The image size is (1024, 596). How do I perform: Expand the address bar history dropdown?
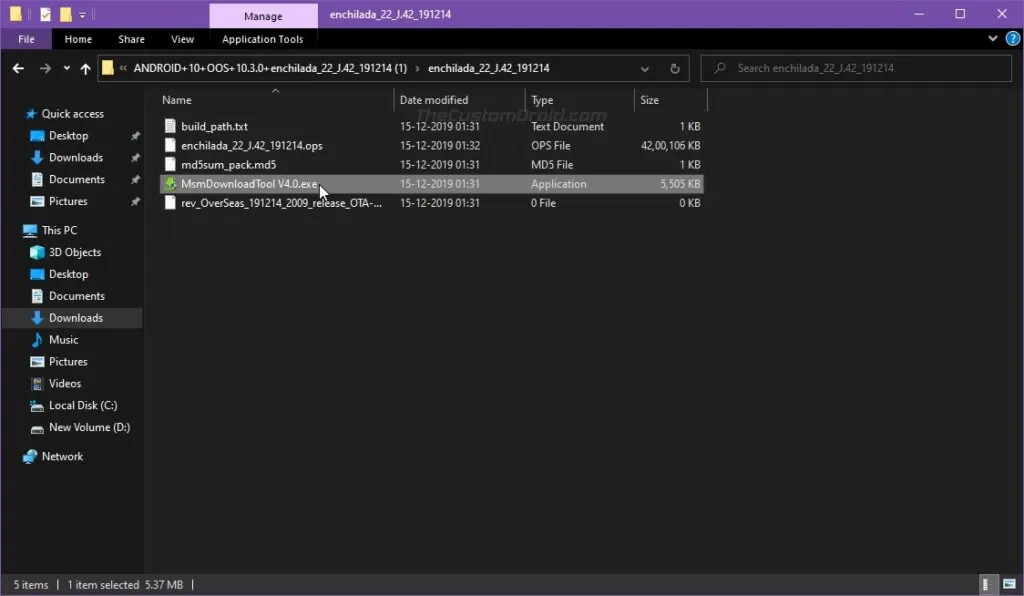coord(645,68)
